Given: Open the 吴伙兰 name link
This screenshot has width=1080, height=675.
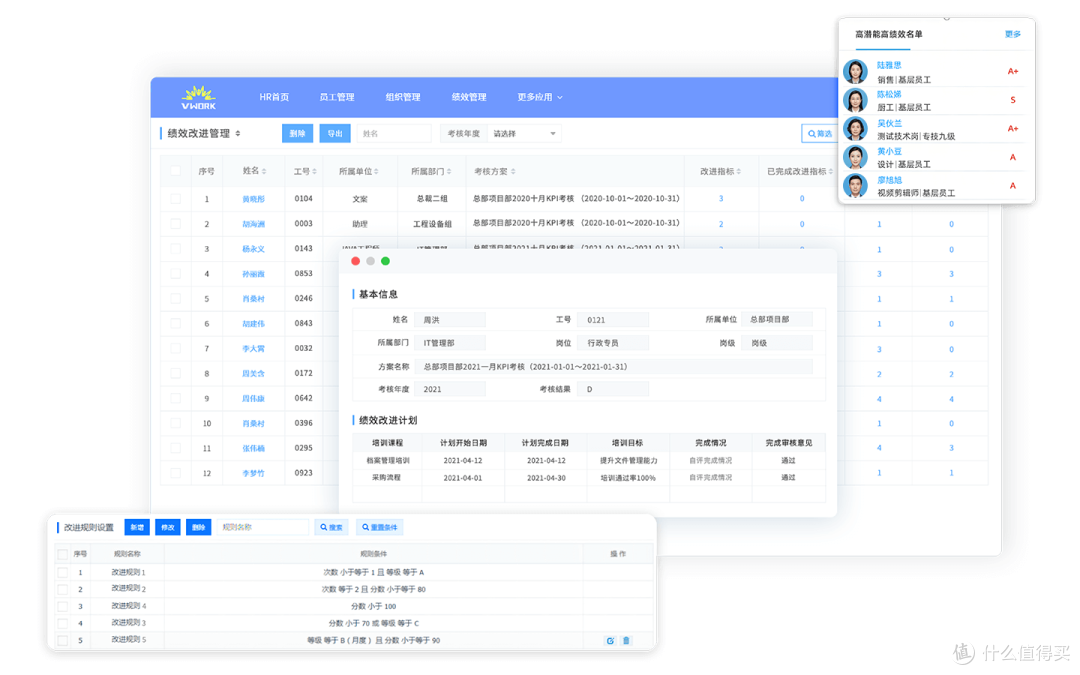Looking at the screenshot, I should tap(889, 123).
